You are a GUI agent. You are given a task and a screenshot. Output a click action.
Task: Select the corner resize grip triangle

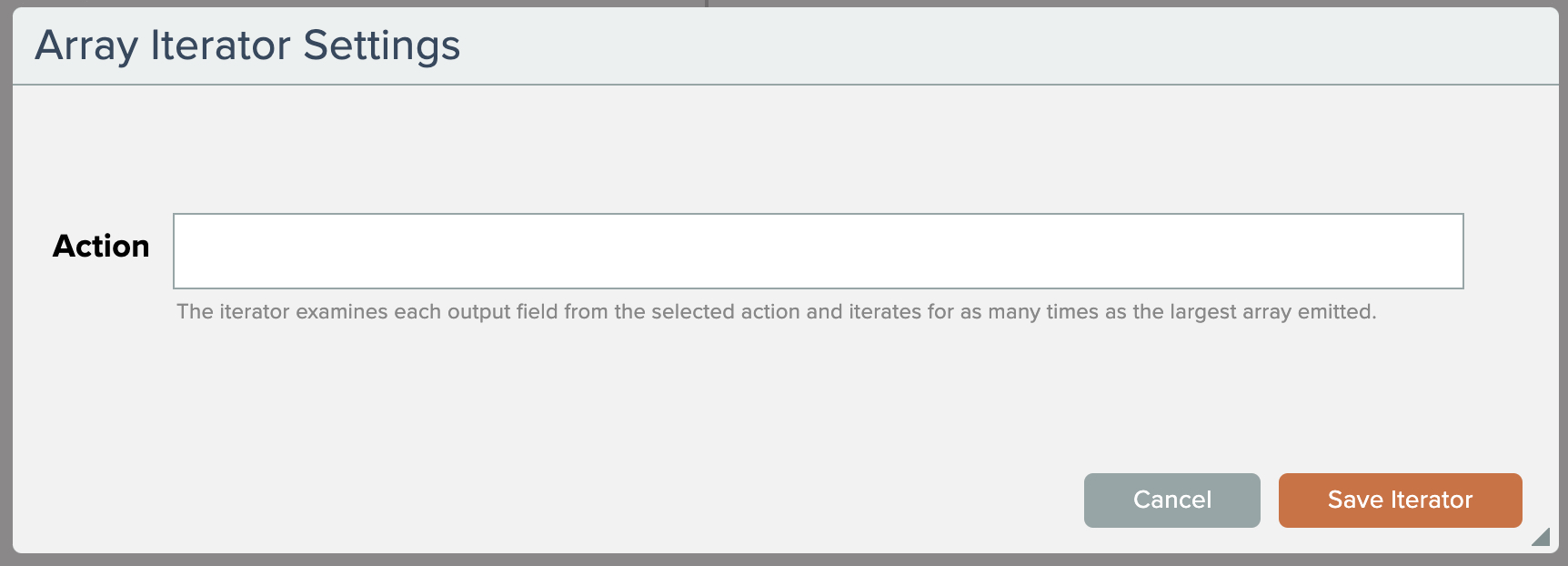click(x=1542, y=538)
